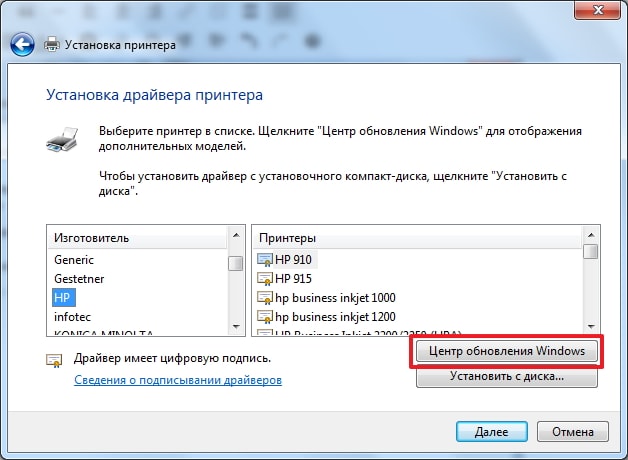The width and height of the screenshot is (628, 460).
Task: Click the Изготовитель column header
Action: [x=137, y=238]
